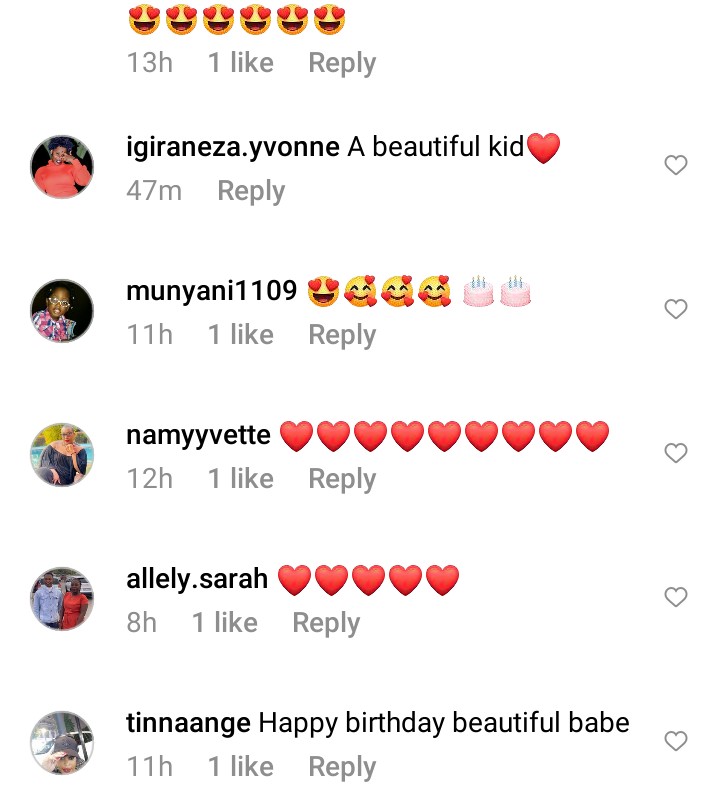Visit munyani1109 username link
Screen dimensions: 720x807
click(x=212, y=291)
